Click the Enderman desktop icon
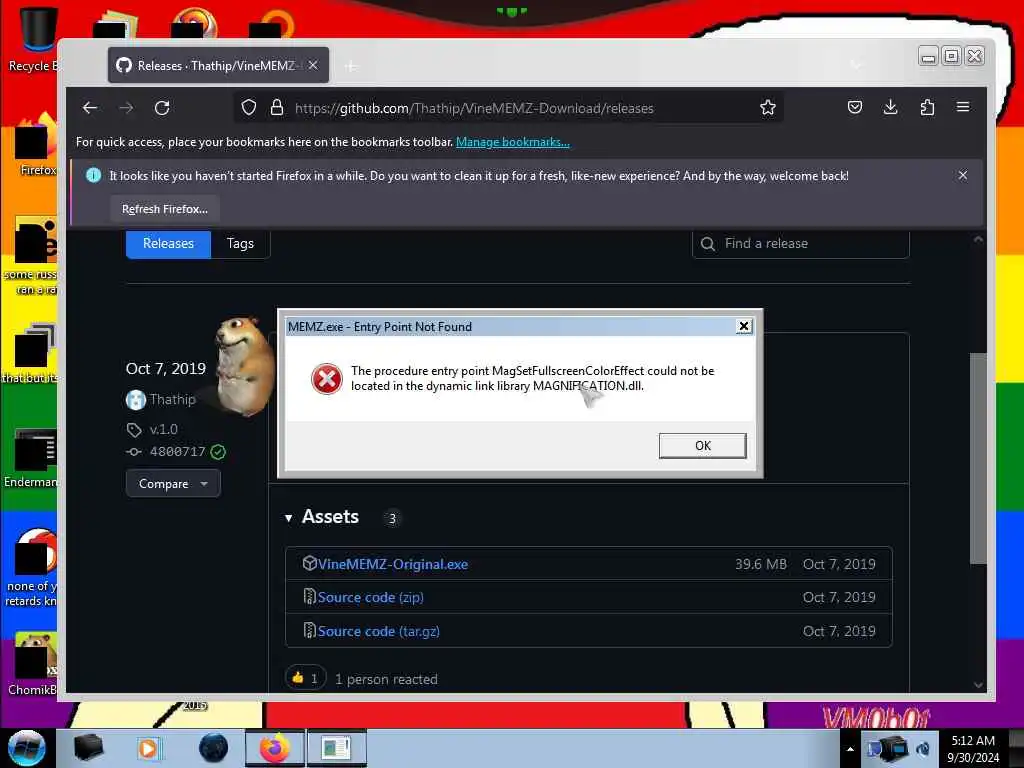This screenshot has width=1024, height=768. click(31, 458)
